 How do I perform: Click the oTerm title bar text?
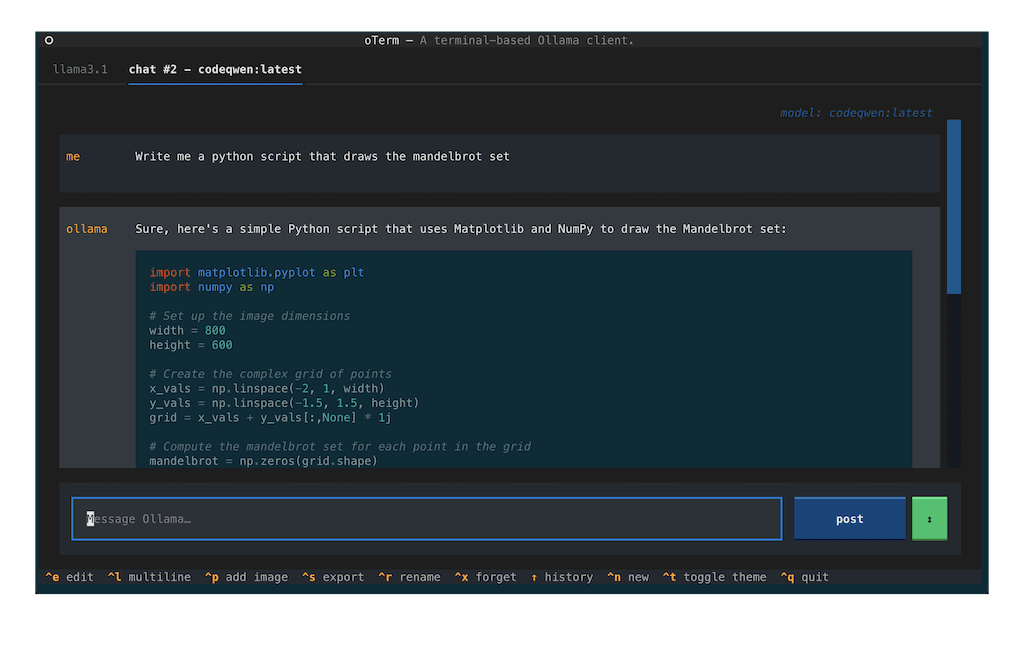point(499,40)
